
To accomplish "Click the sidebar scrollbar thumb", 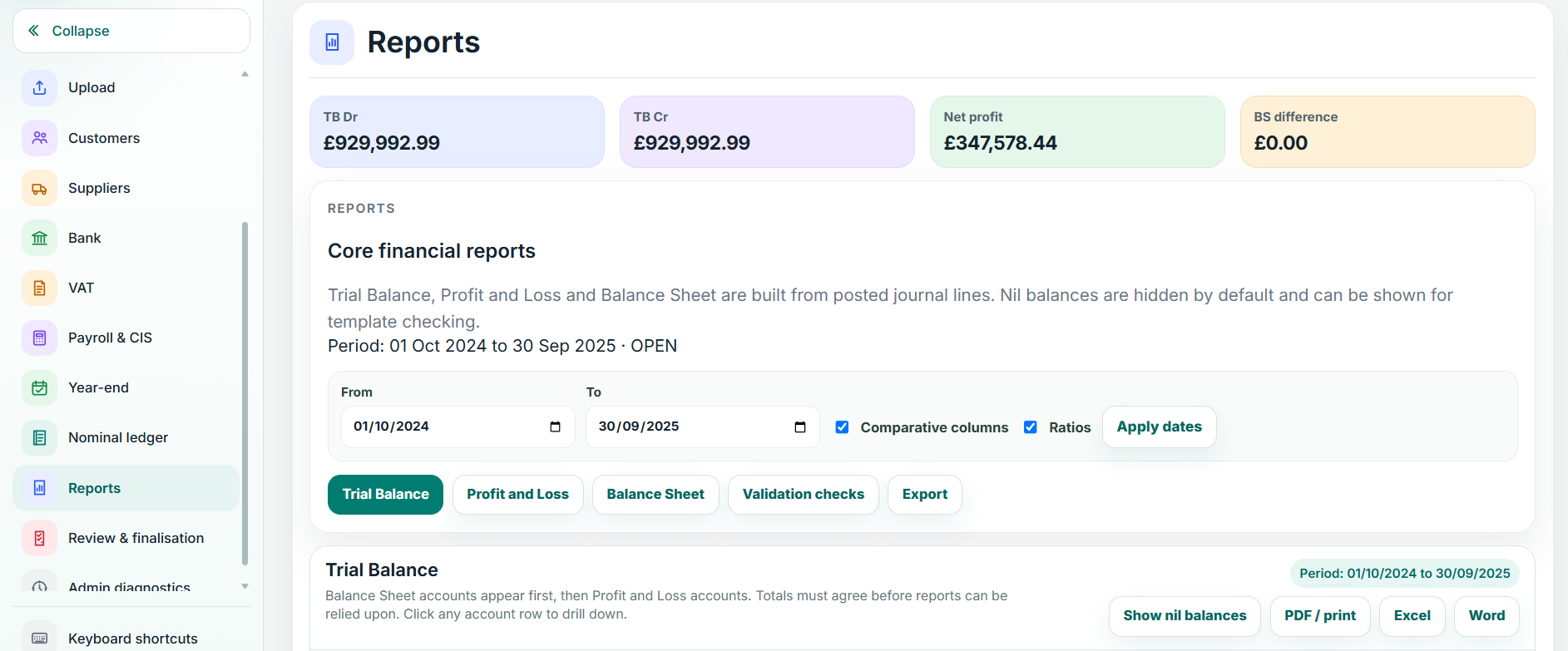I will [245, 392].
